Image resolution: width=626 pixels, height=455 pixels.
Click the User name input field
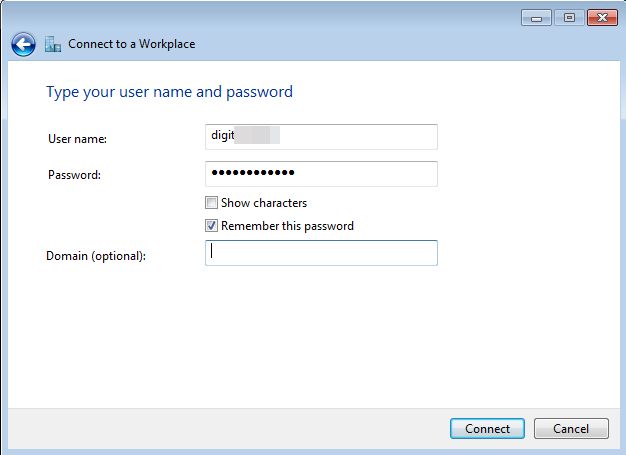(x=321, y=137)
